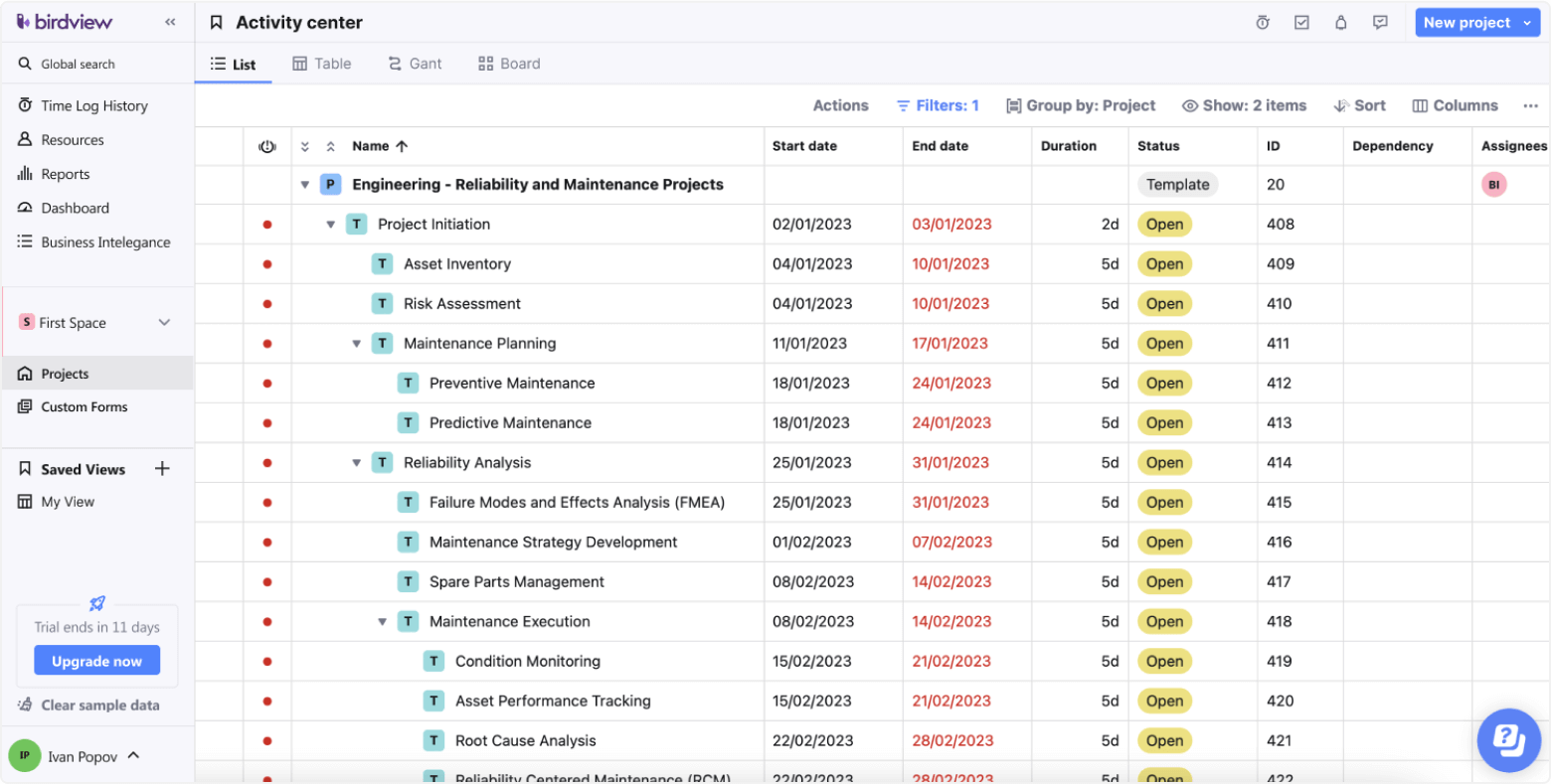Collapse the Maintenance Planning task
This screenshot has height=784, width=1551.
(357, 344)
